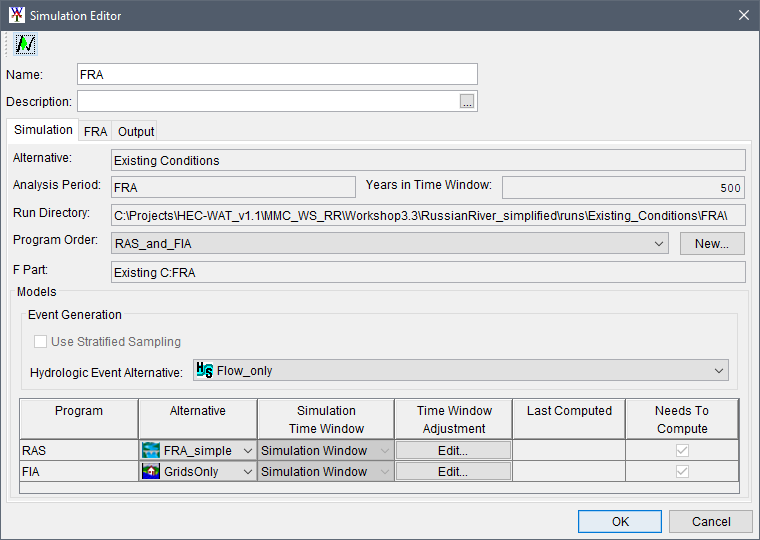Click Edit... for FIA time window adjustment

(453, 471)
